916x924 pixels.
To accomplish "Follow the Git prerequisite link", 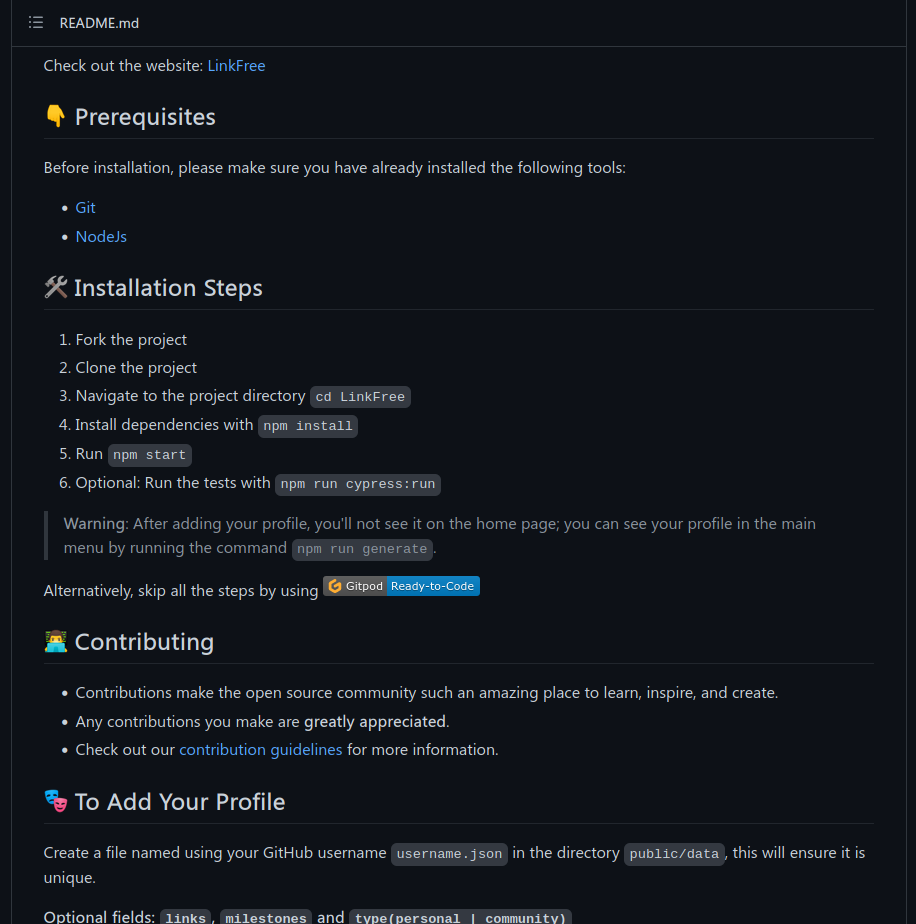I will (x=85, y=207).
